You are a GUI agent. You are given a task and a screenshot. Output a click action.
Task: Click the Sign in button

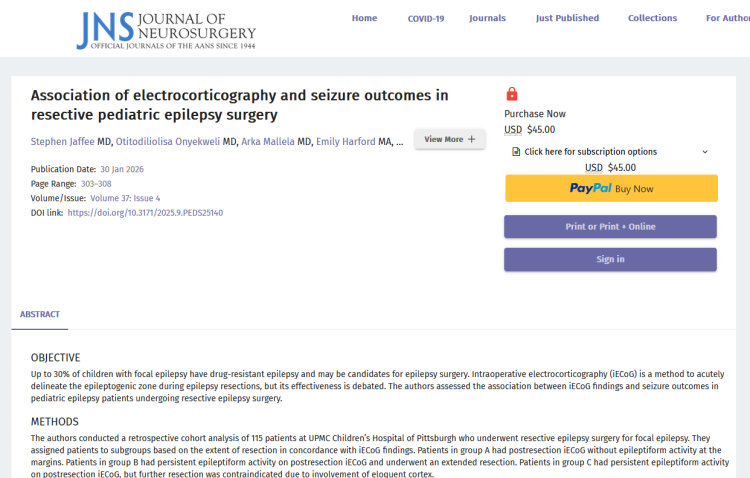click(610, 259)
